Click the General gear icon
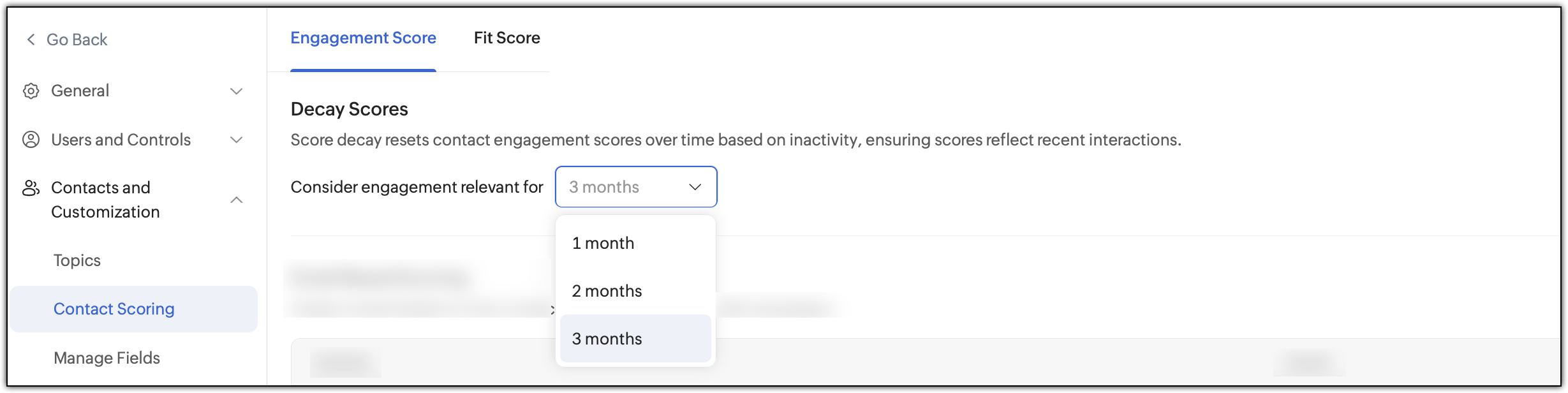The width and height of the screenshot is (1568, 393). (x=31, y=91)
